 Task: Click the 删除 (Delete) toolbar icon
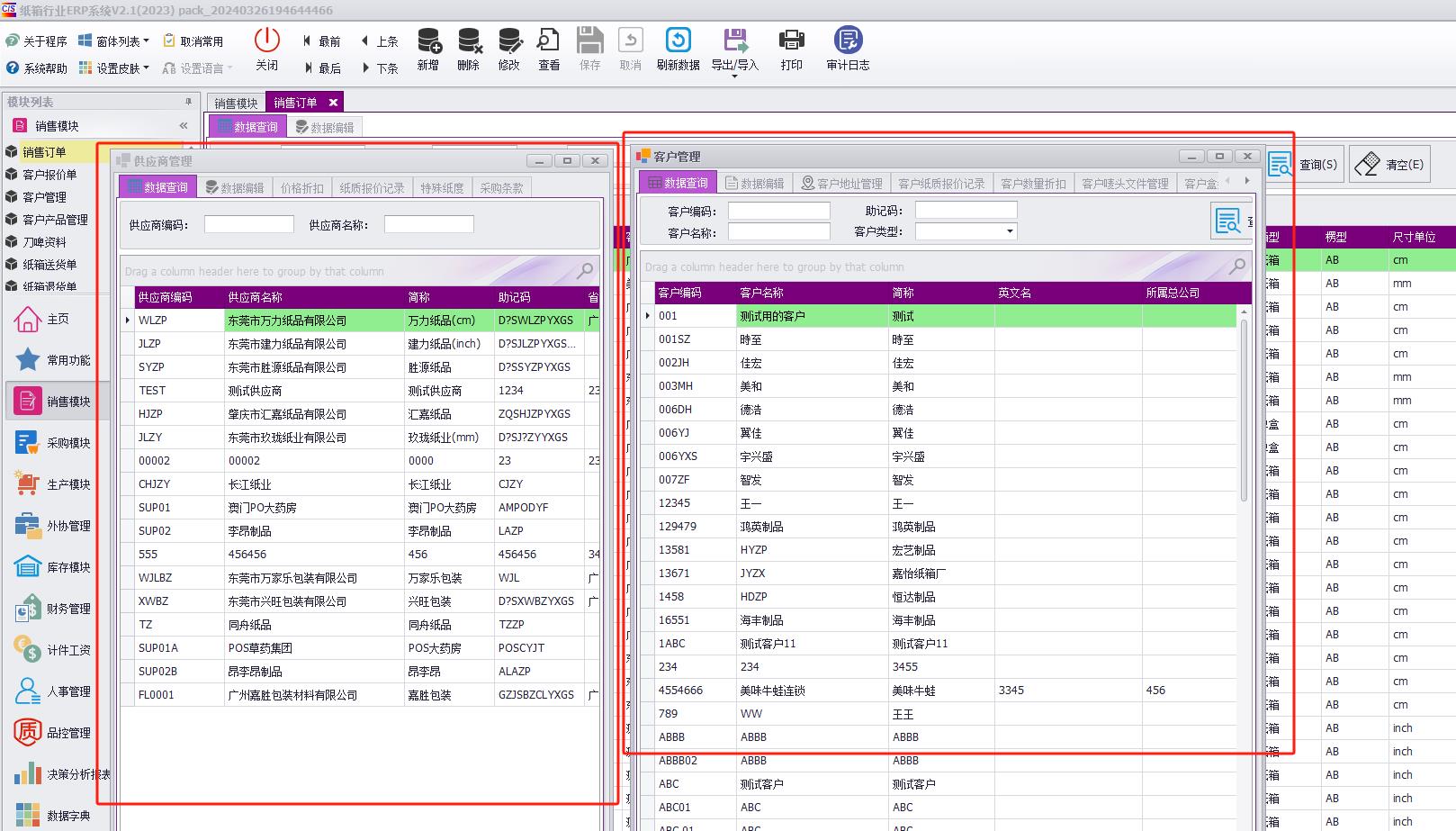469,47
